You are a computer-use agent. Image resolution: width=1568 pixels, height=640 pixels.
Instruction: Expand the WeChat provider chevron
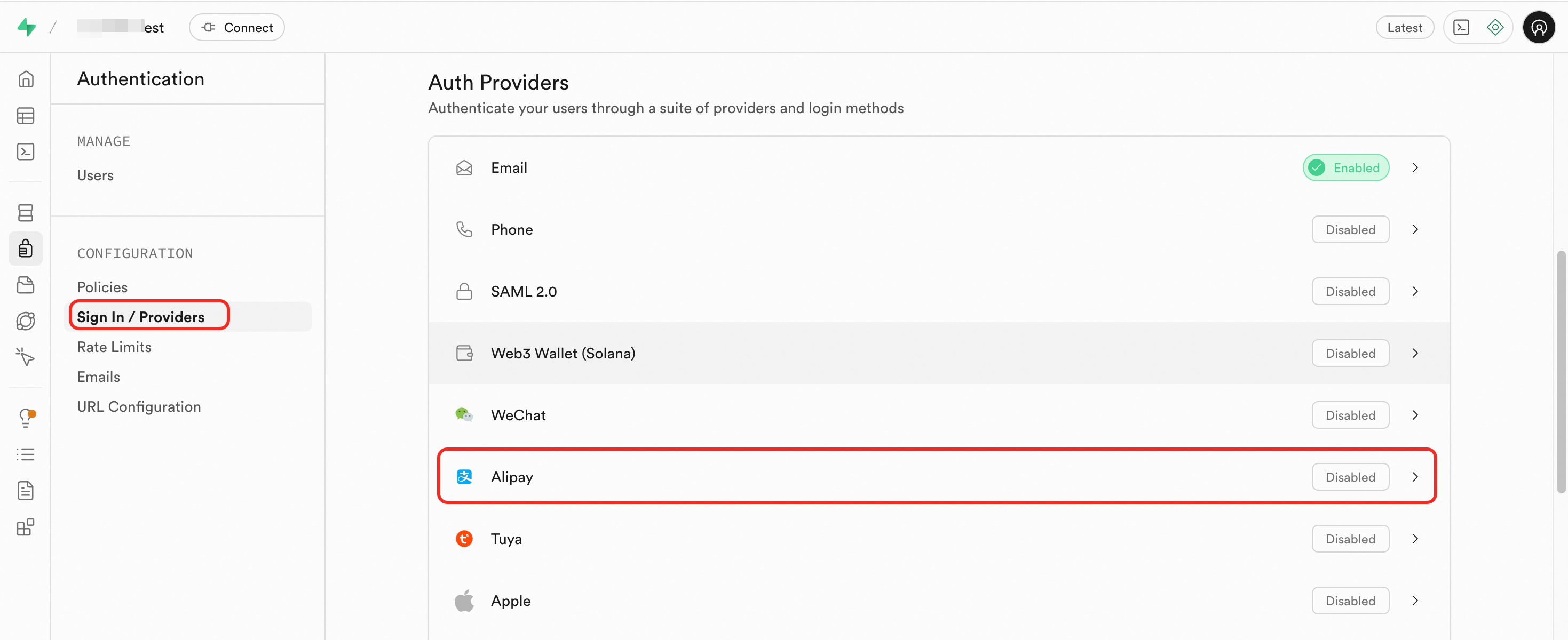click(1415, 415)
